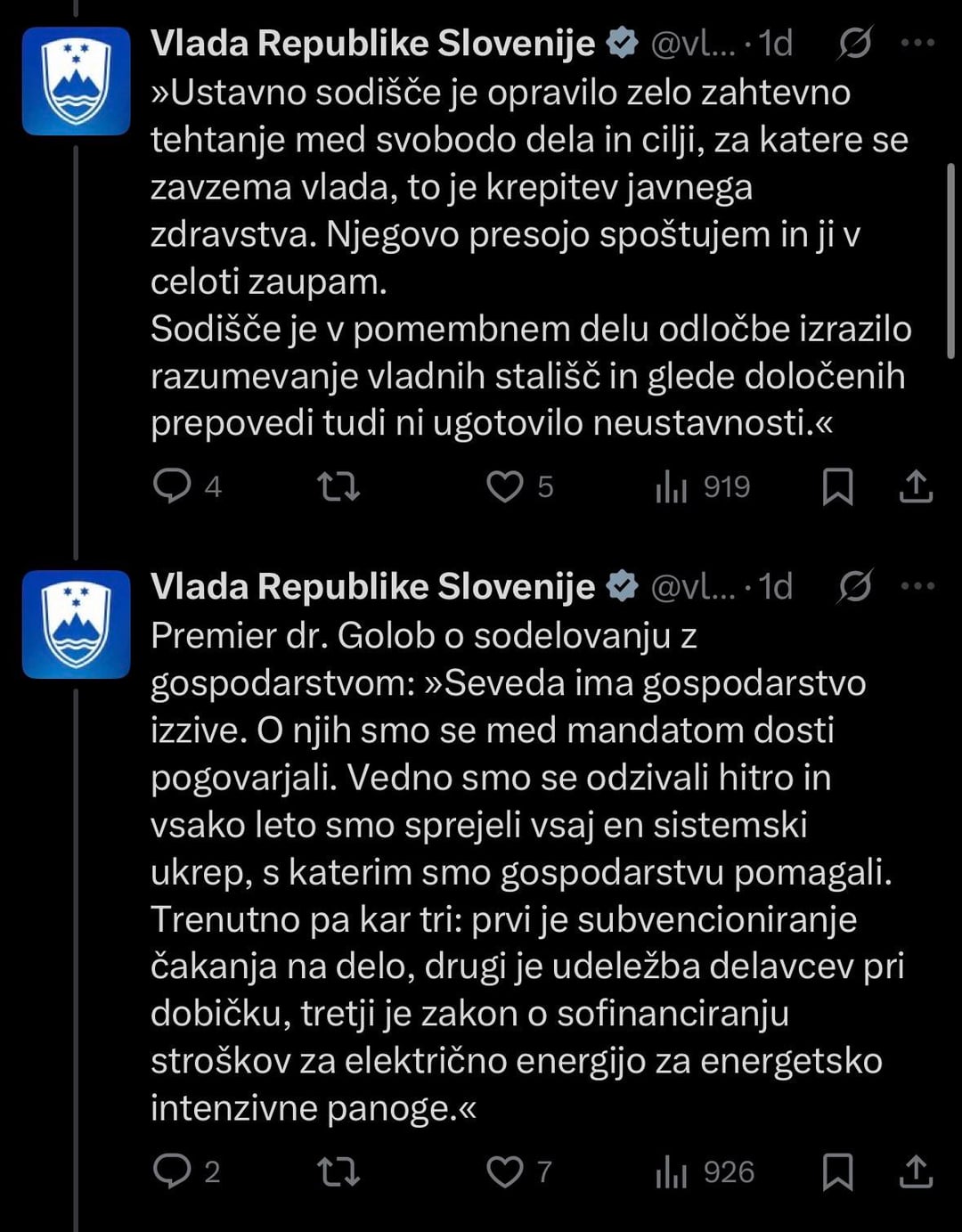The height and width of the screenshot is (1232, 962).
Task: Reply to the Premier dr. Golob tweet
Action: tap(172, 1171)
